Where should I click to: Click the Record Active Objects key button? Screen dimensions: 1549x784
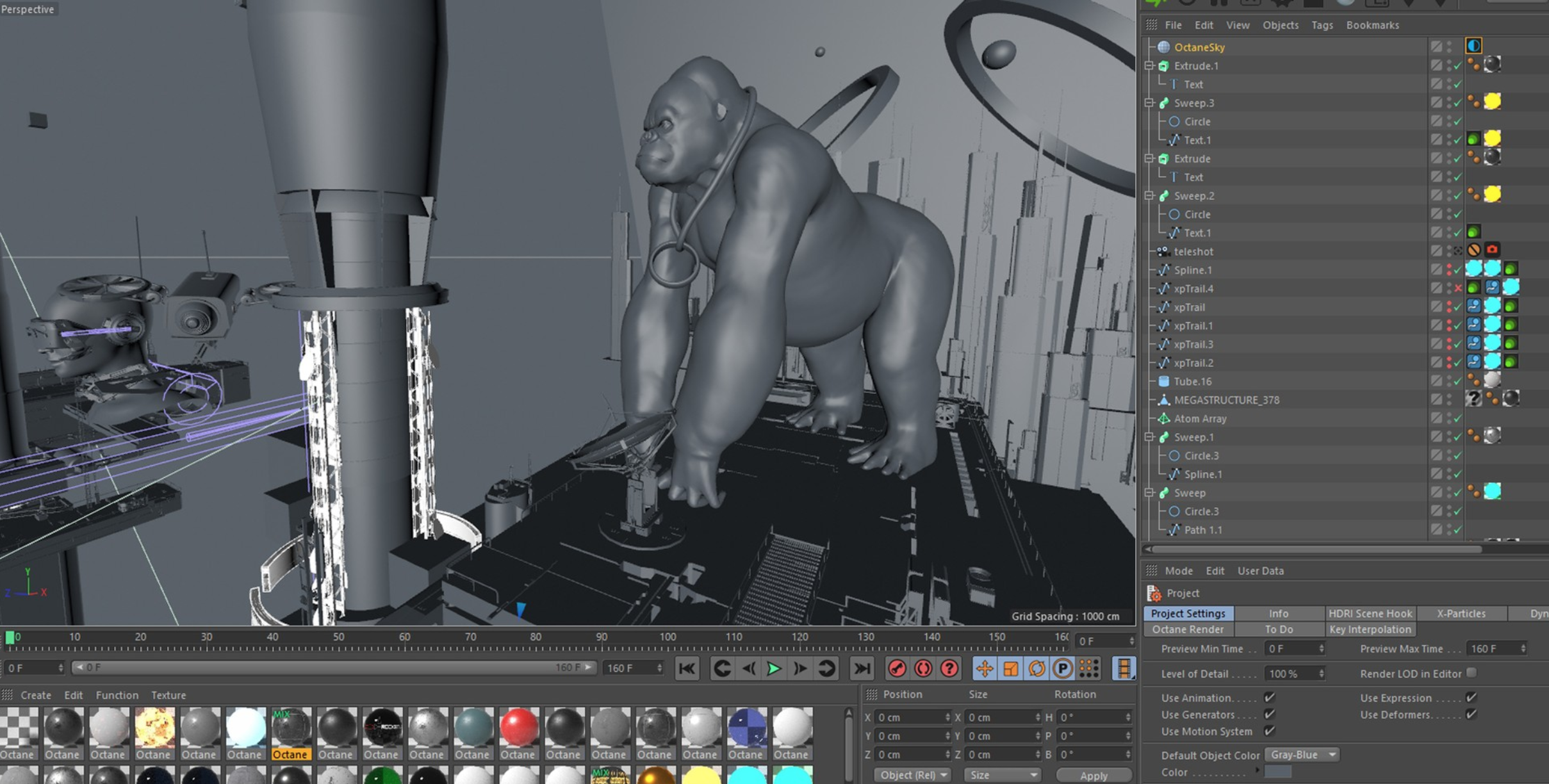tap(897, 669)
